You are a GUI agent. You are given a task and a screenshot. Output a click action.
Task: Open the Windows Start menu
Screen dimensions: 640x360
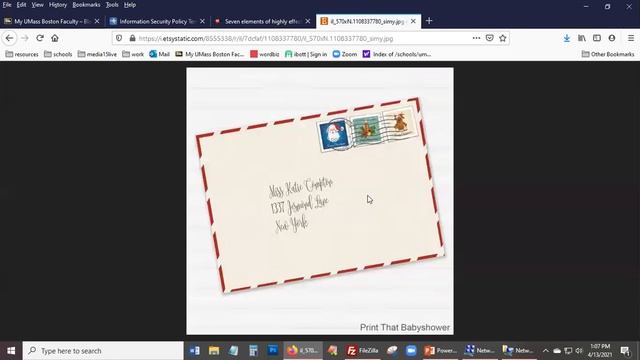click(x=11, y=351)
